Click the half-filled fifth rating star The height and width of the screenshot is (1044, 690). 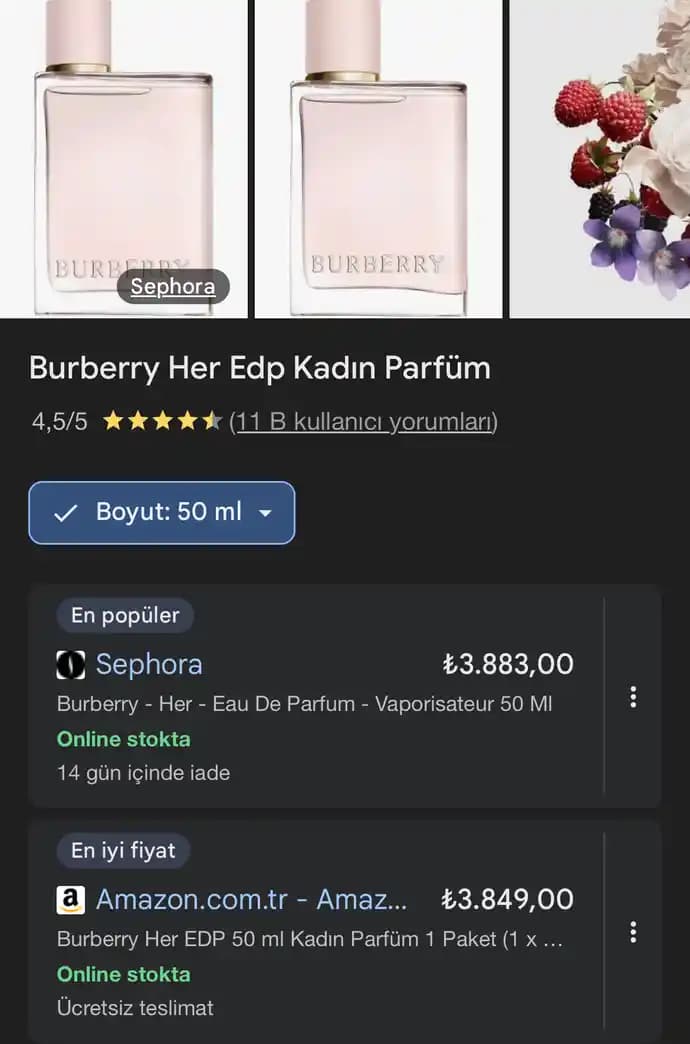[213, 420]
